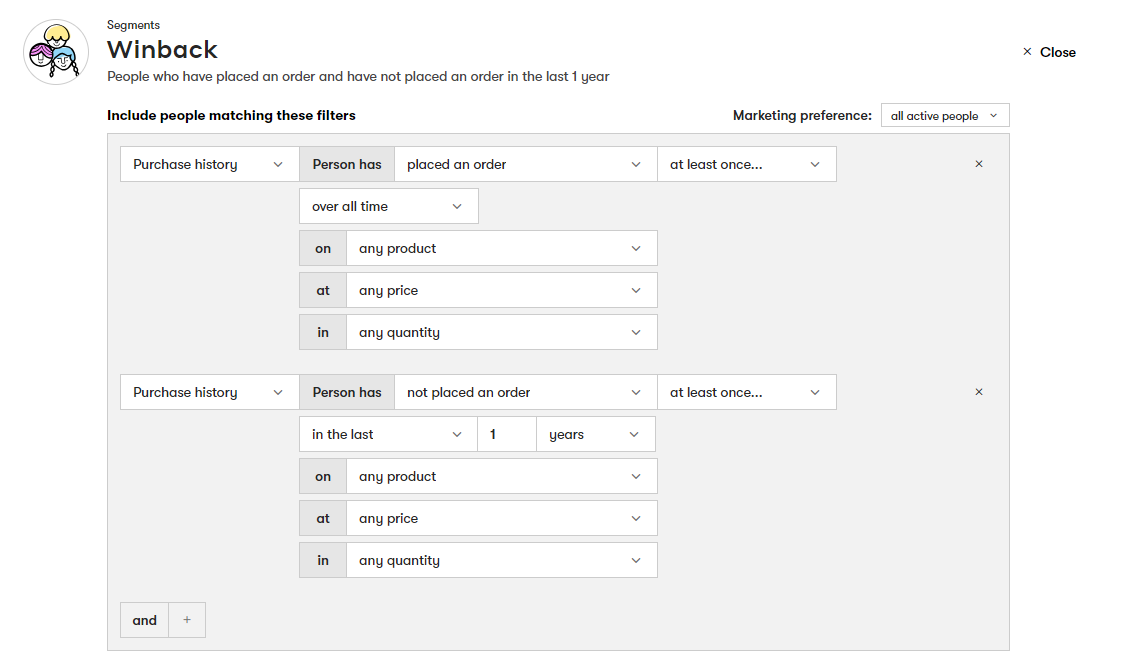This screenshot has width=1123, height=664.
Task: Open second filter's 'any product' dropdown
Action: 501,476
